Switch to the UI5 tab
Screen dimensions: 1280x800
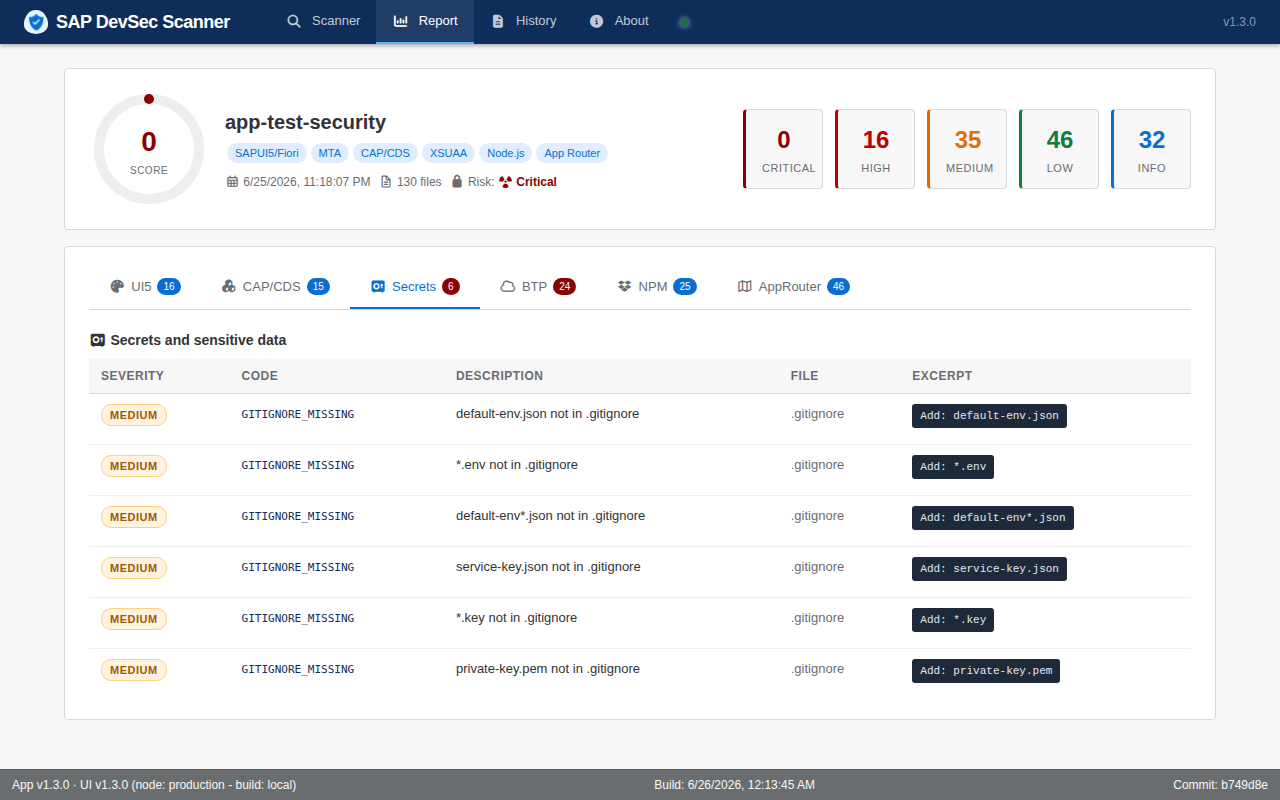pyautogui.click(x=145, y=287)
